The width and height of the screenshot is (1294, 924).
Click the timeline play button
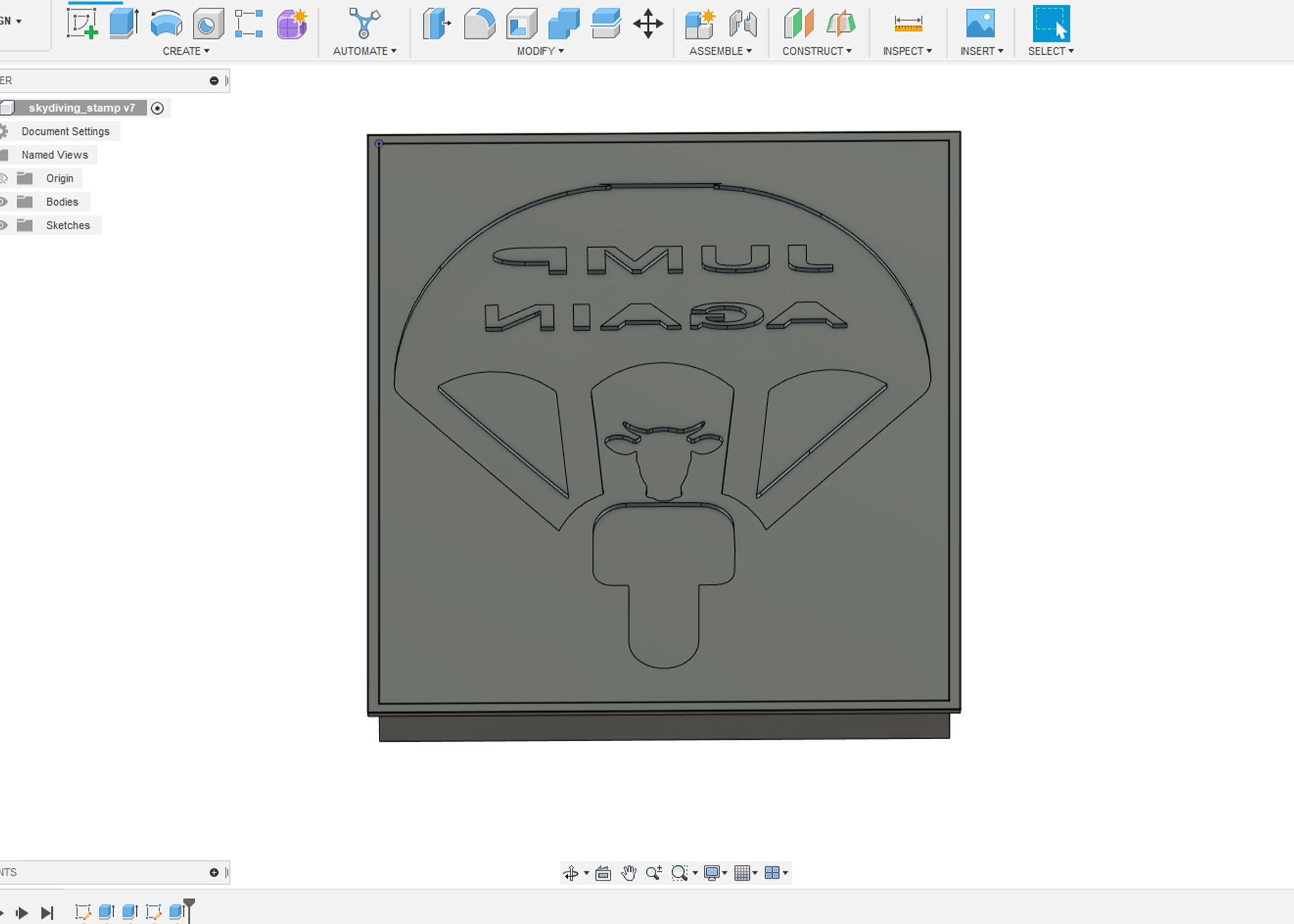click(22, 912)
